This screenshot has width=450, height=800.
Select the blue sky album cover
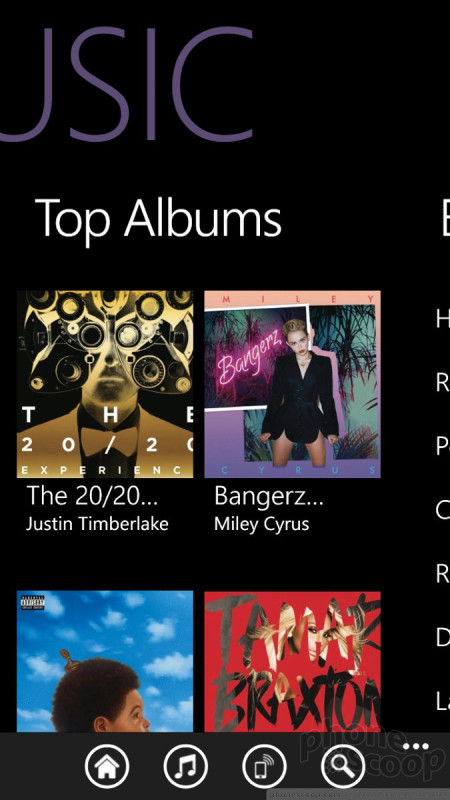tap(105, 662)
